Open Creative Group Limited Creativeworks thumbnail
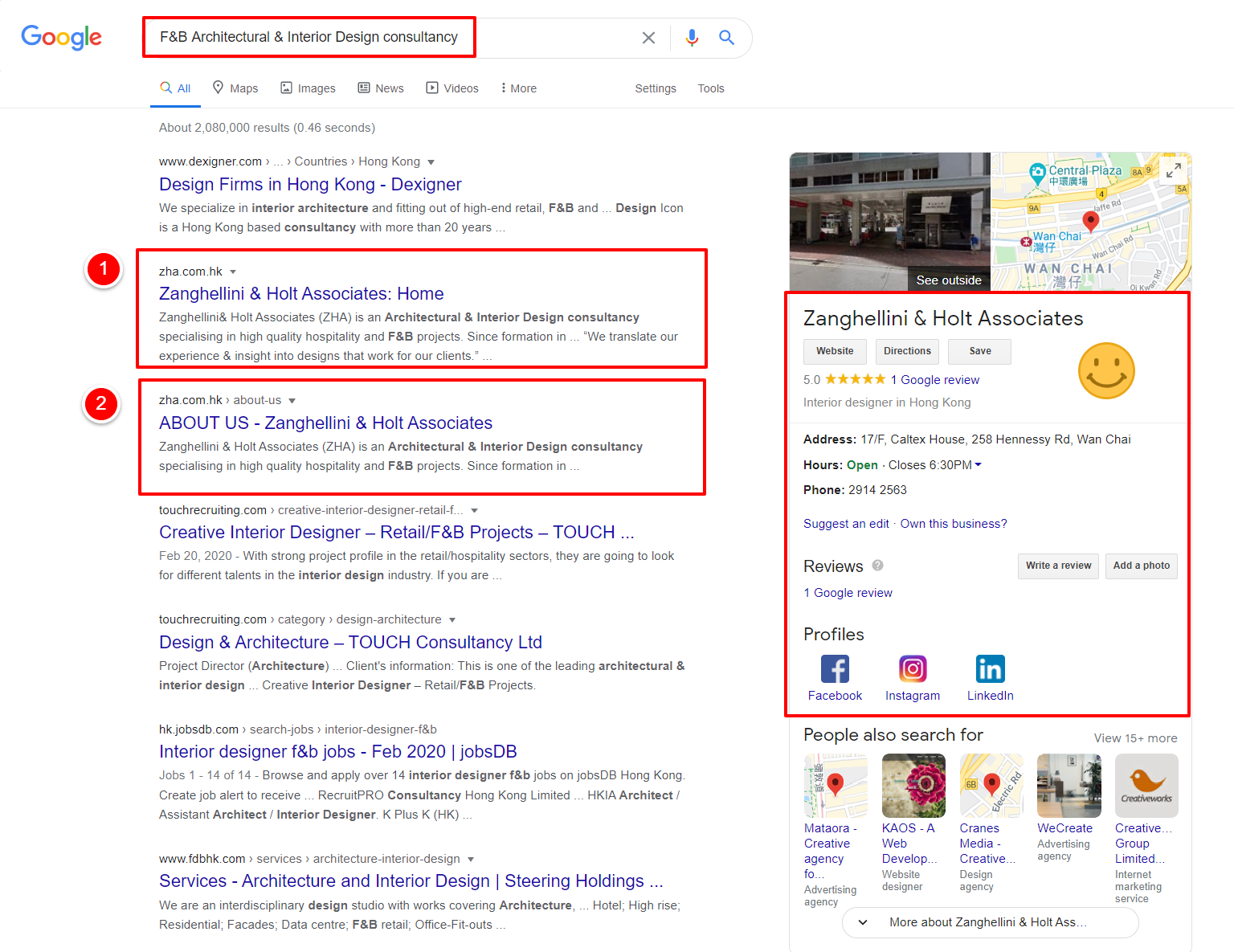The width and height of the screenshot is (1234, 952). click(1146, 786)
